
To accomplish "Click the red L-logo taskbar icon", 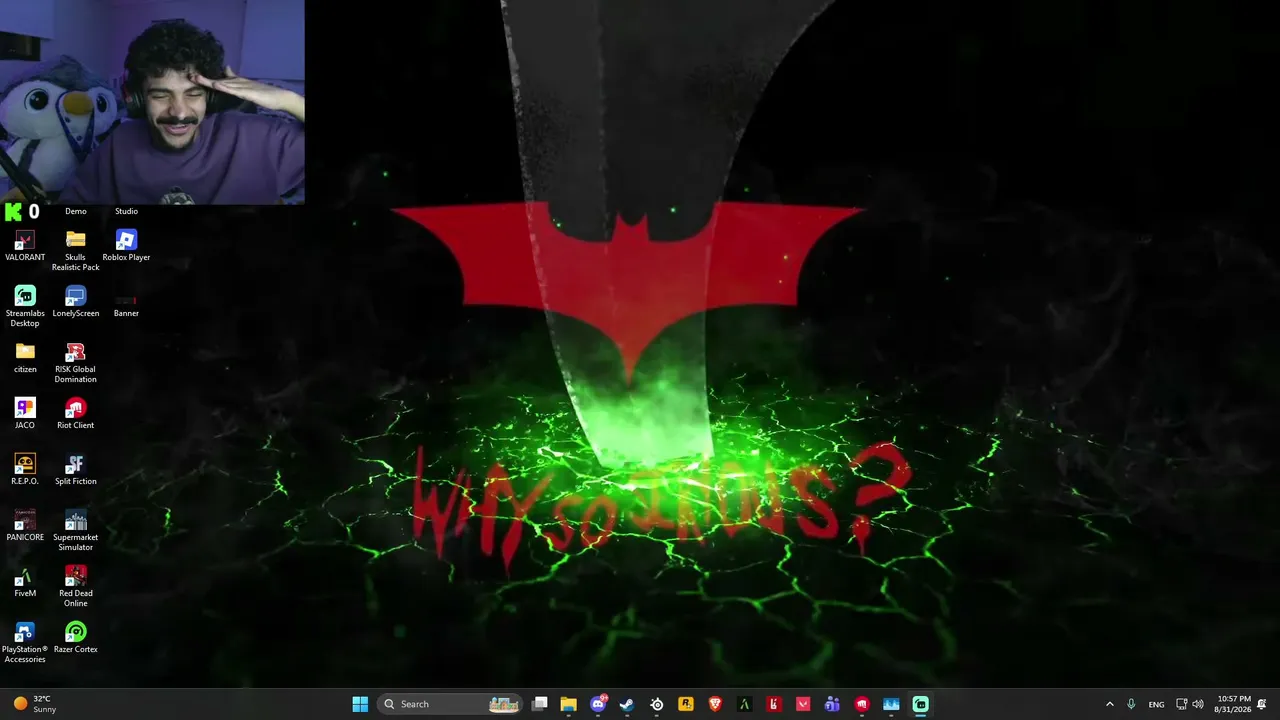I will 773,704.
